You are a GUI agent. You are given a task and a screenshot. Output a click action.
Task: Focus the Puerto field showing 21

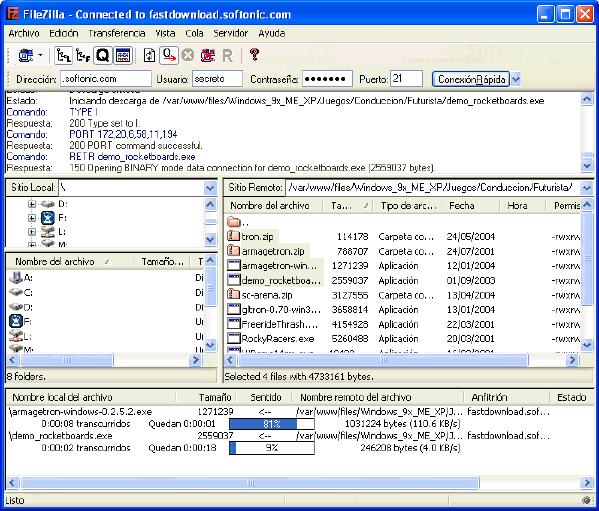coord(406,79)
